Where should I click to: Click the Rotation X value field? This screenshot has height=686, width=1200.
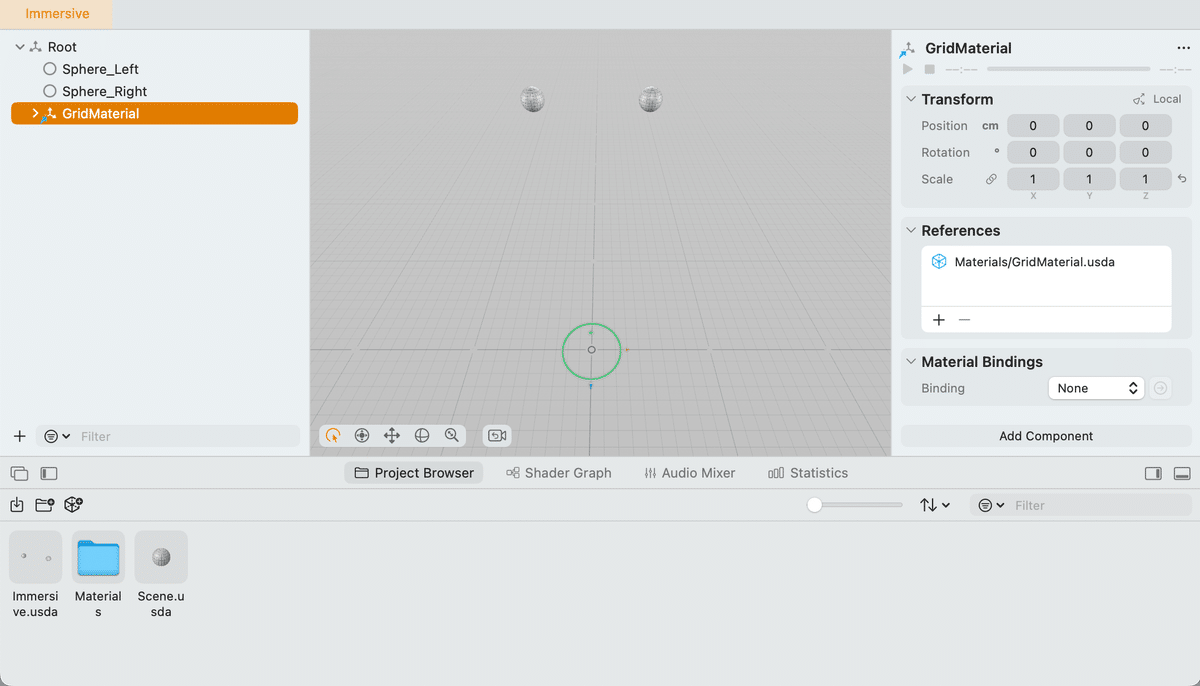point(1033,153)
